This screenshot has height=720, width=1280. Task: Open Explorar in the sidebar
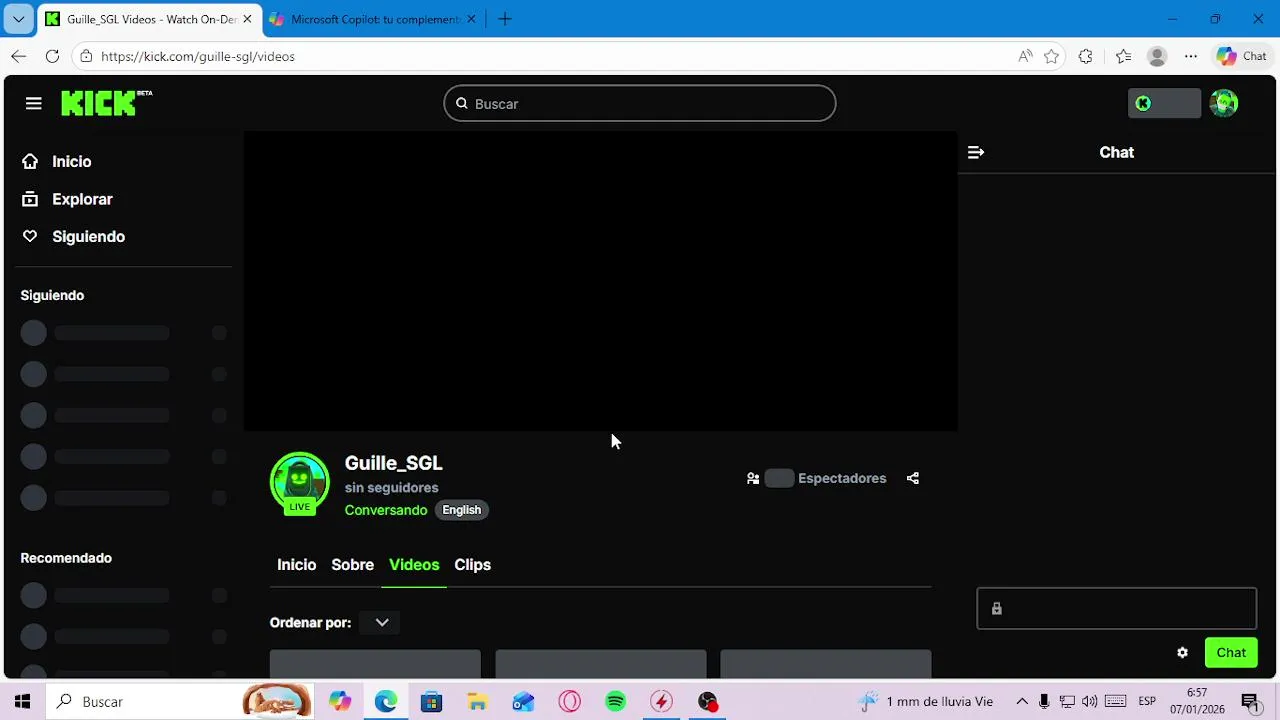click(x=82, y=199)
